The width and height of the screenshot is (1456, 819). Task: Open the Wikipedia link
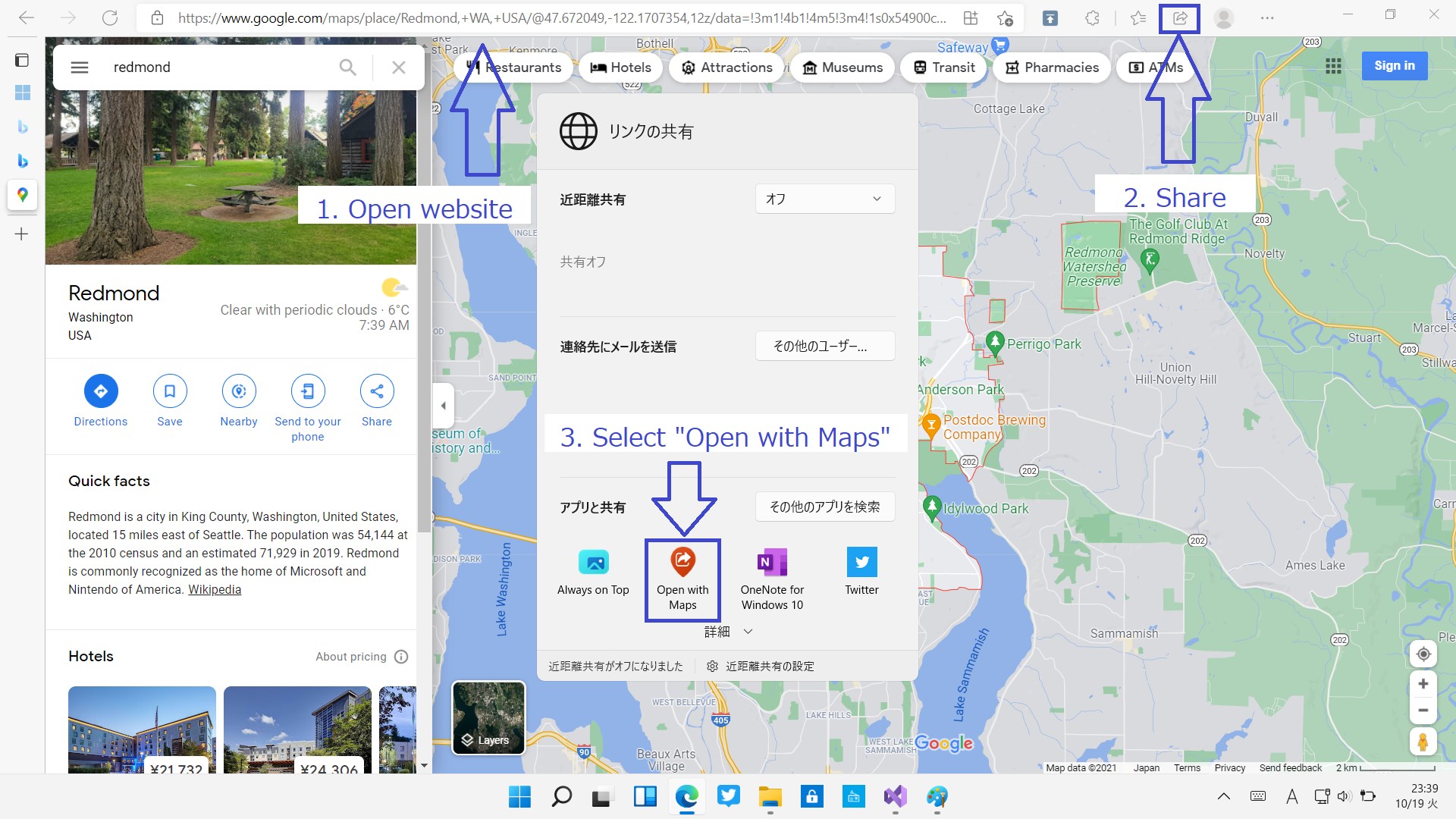click(x=215, y=590)
